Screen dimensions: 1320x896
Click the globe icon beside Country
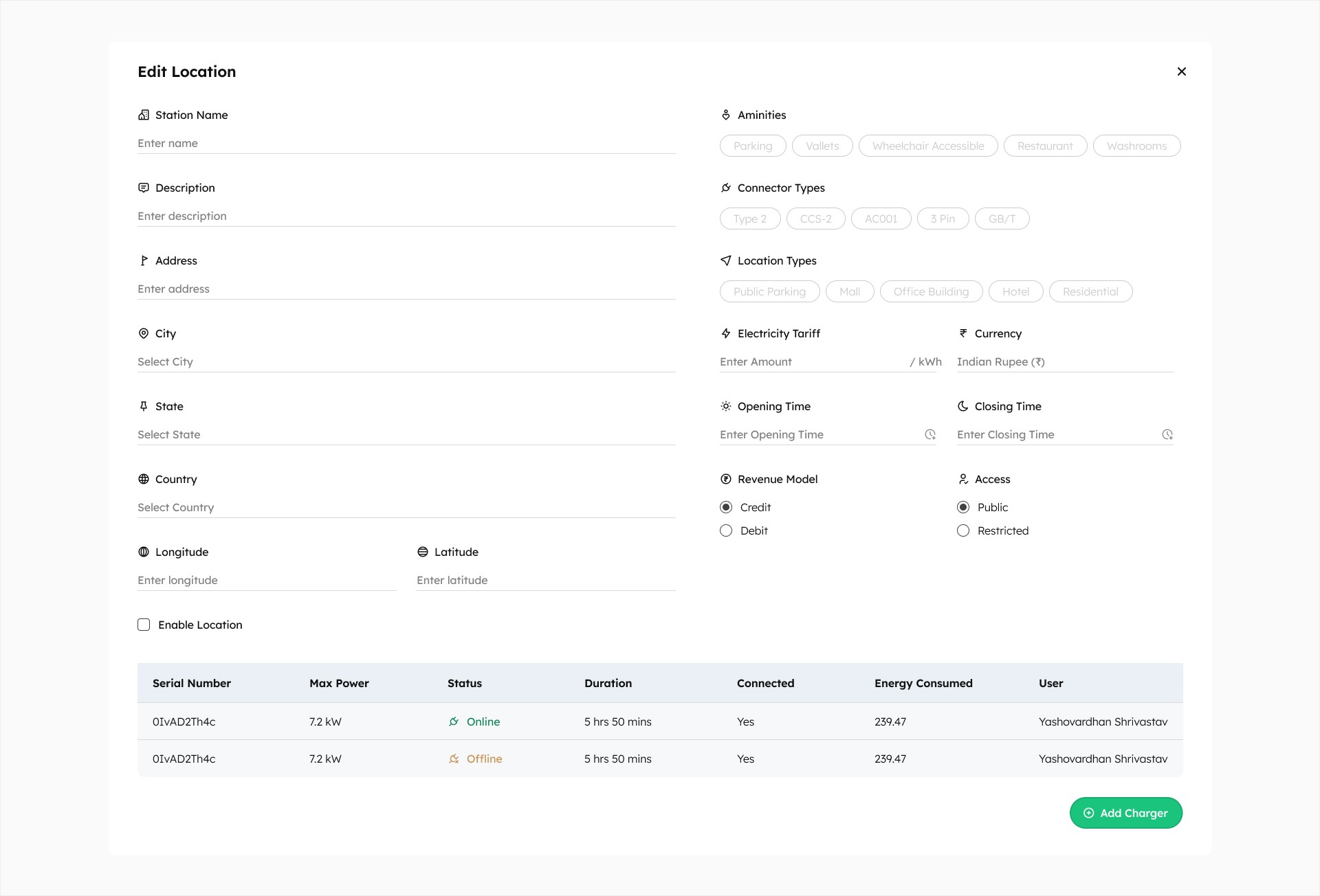pyautogui.click(x=144, y=479)
